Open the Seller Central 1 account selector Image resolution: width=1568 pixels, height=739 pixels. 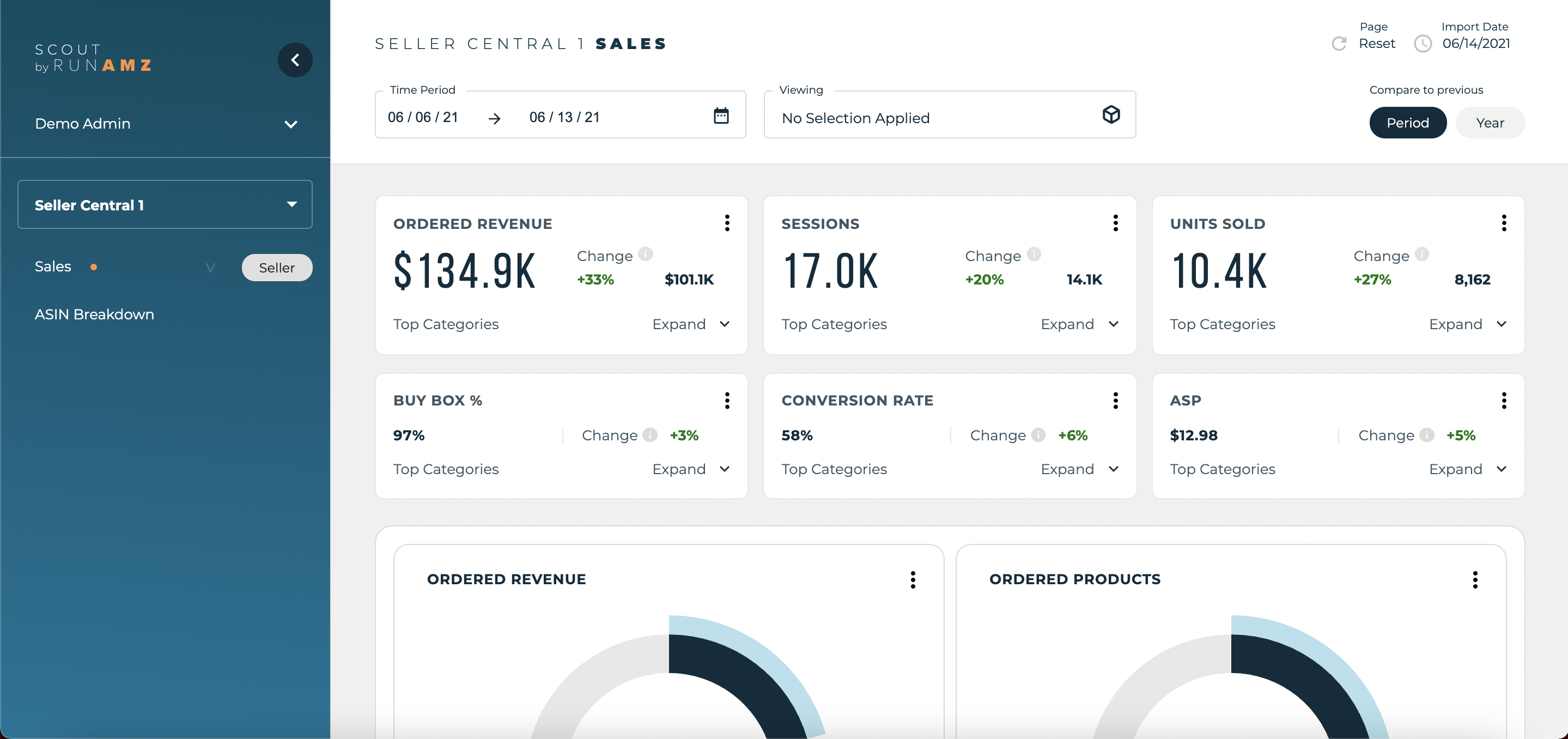(165, 204)
